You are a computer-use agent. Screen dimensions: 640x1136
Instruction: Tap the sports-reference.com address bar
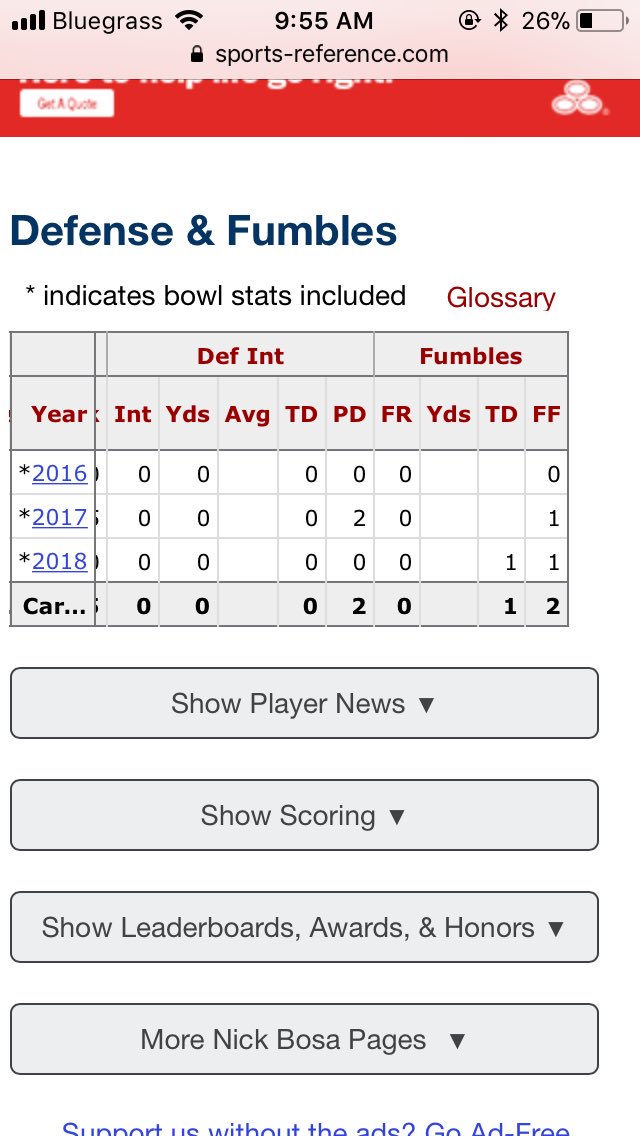point(320,54)
